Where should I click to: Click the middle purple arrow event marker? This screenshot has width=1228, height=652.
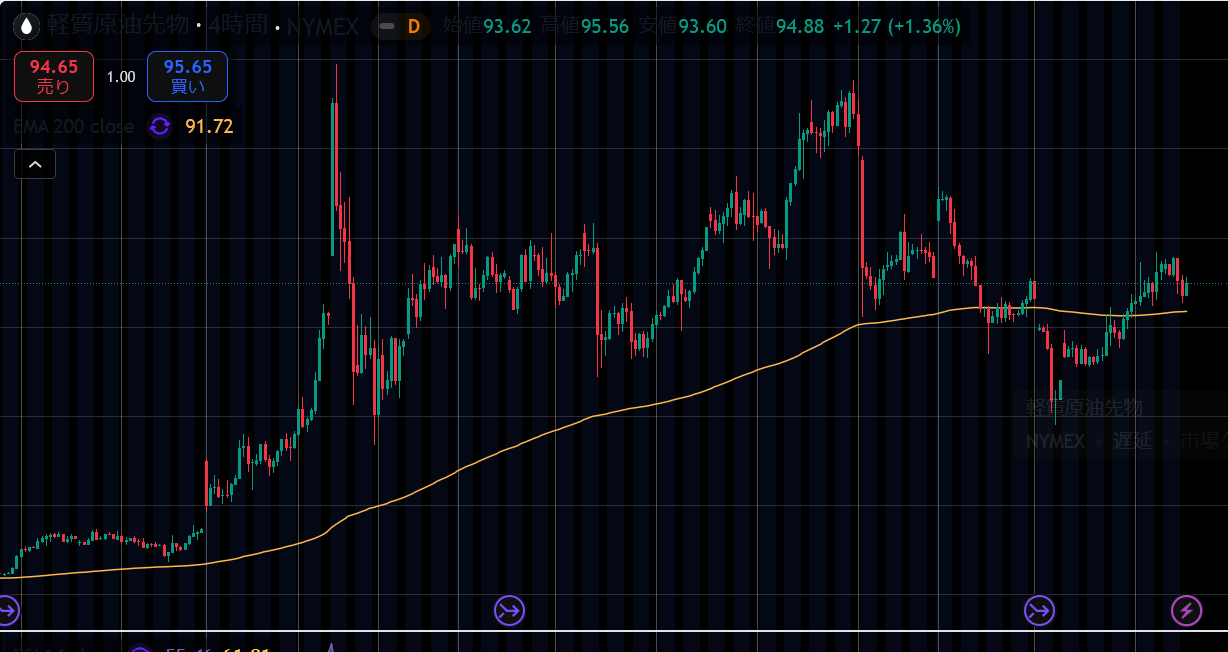click(509, 609)
